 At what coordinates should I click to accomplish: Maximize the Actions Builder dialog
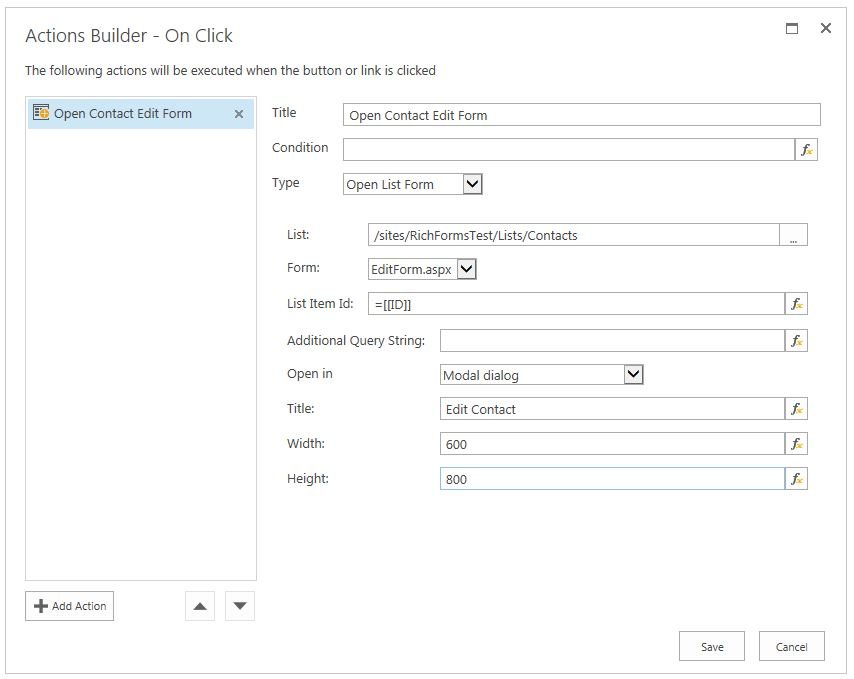(792, 29)
